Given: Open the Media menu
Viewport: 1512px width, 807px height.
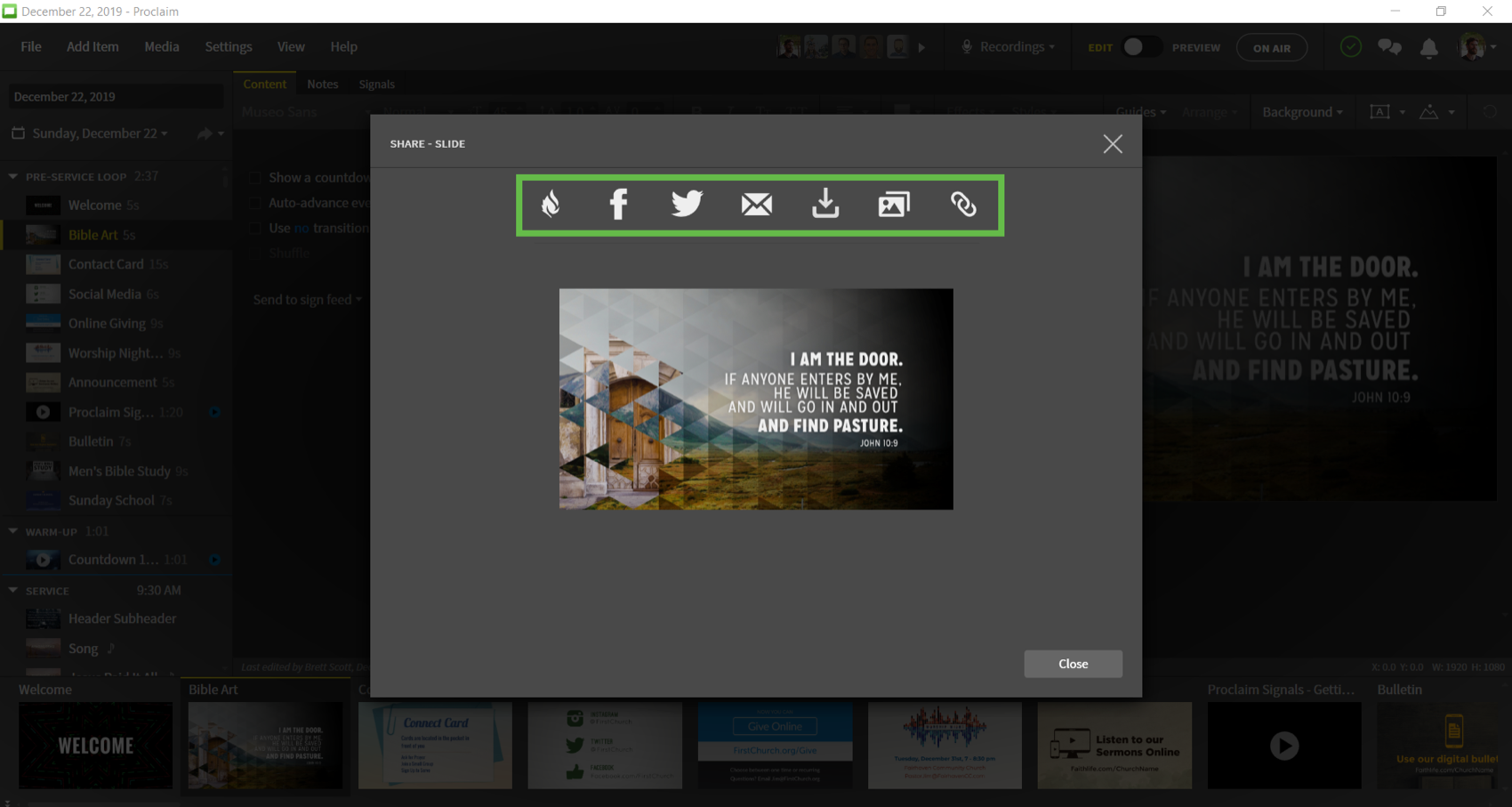Looking at the screenshot, I should [x=162, y=46].
